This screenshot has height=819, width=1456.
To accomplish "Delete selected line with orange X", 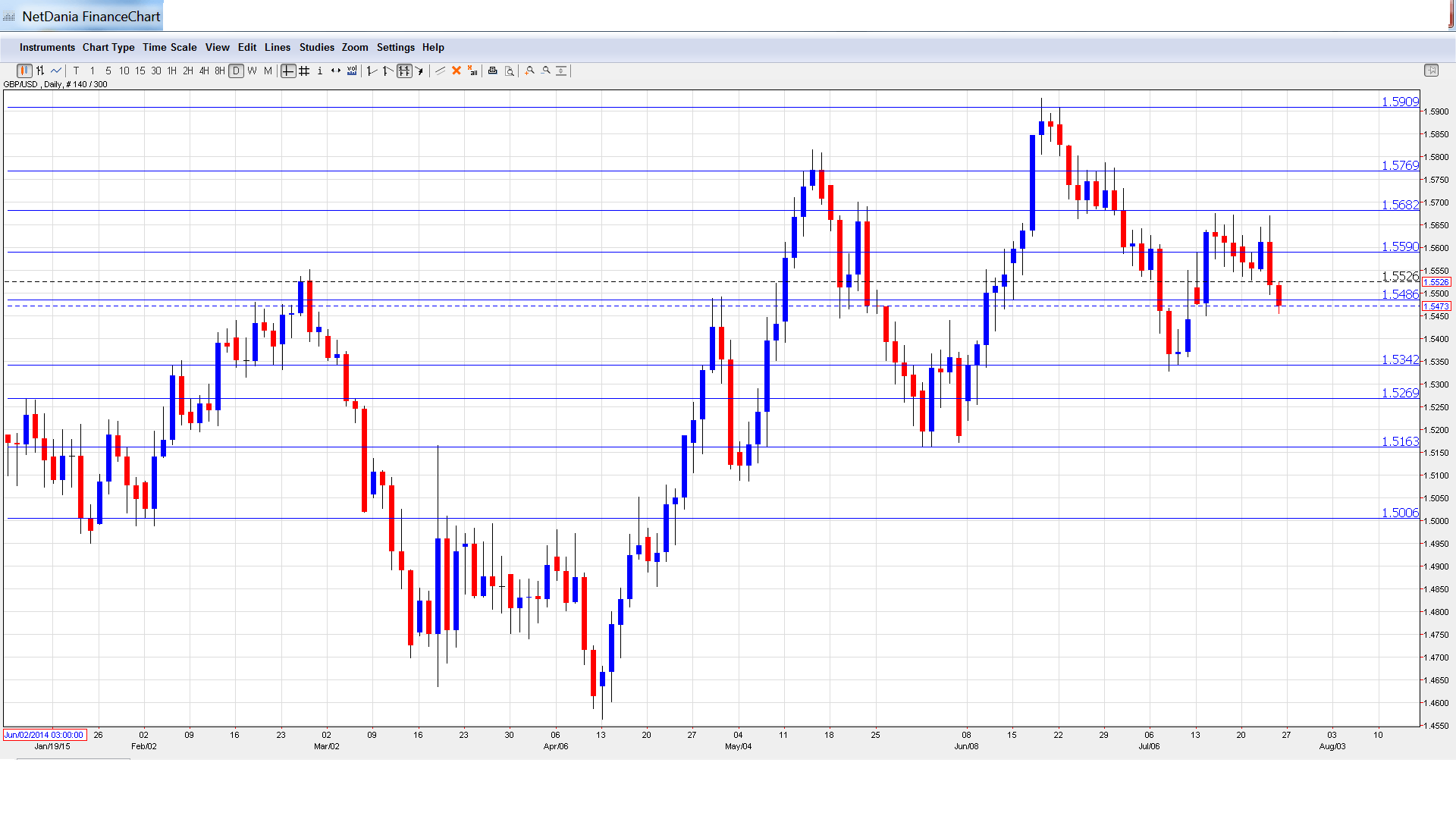I will [x=457, y=71].
